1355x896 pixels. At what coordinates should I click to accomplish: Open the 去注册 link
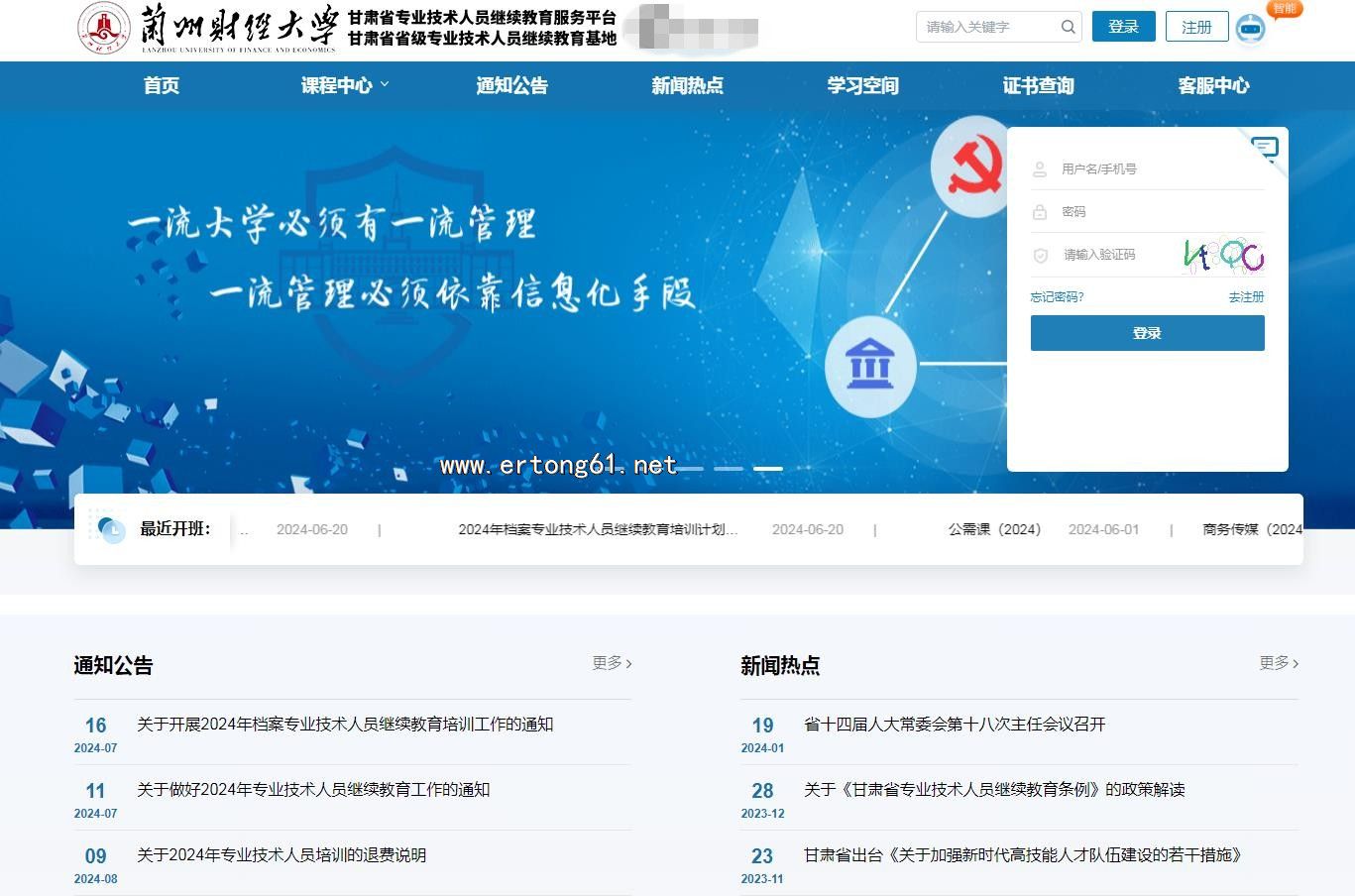tap(1246, 297)
